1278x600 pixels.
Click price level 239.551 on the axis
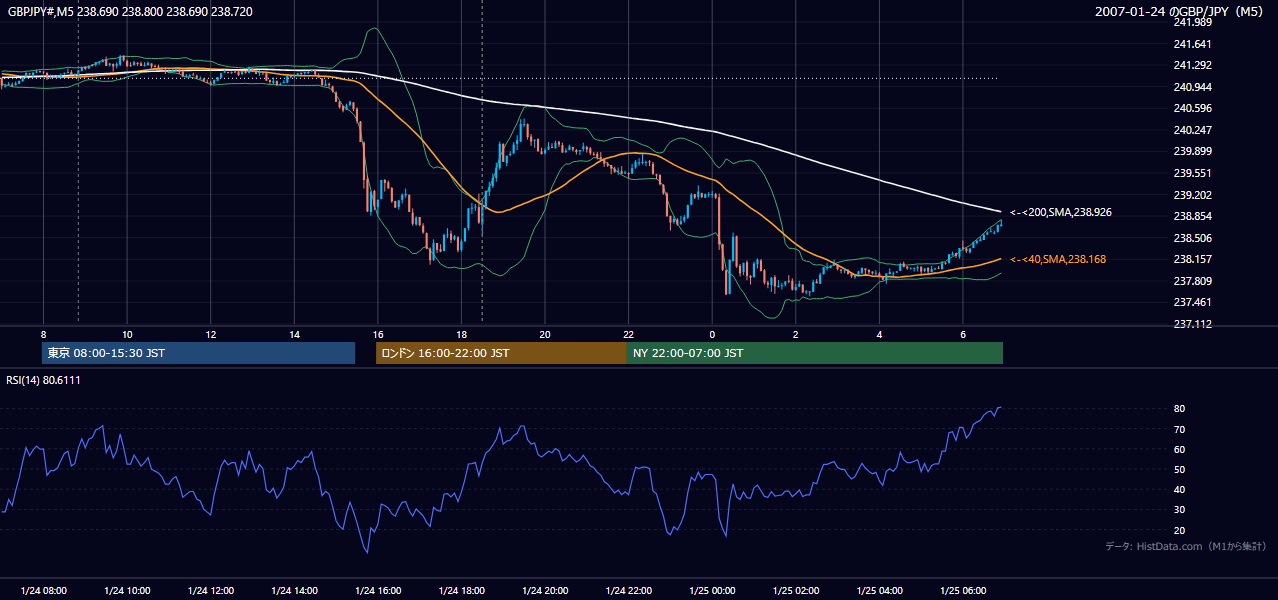1192,173
